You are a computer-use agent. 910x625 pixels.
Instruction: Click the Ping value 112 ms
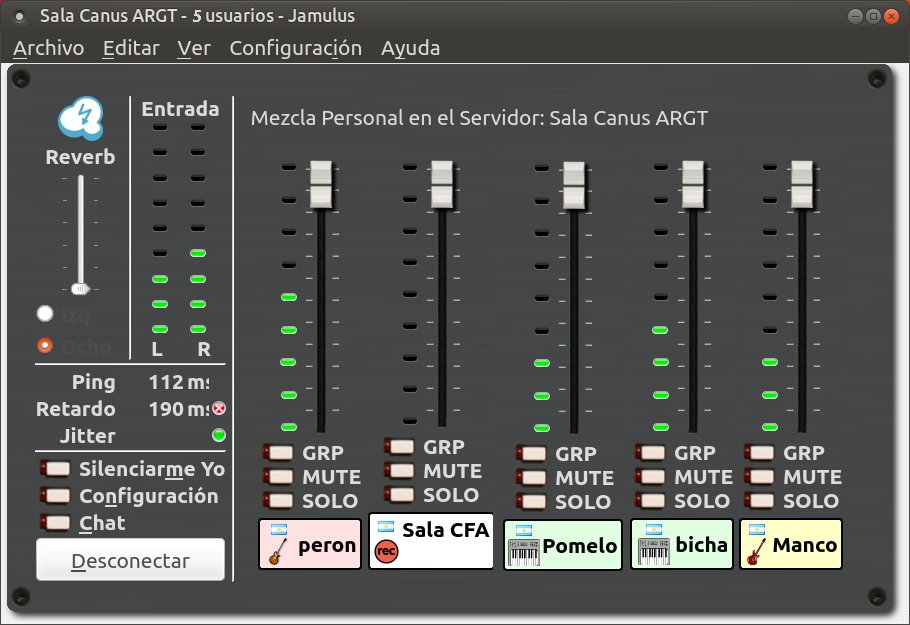coord(179,382)
